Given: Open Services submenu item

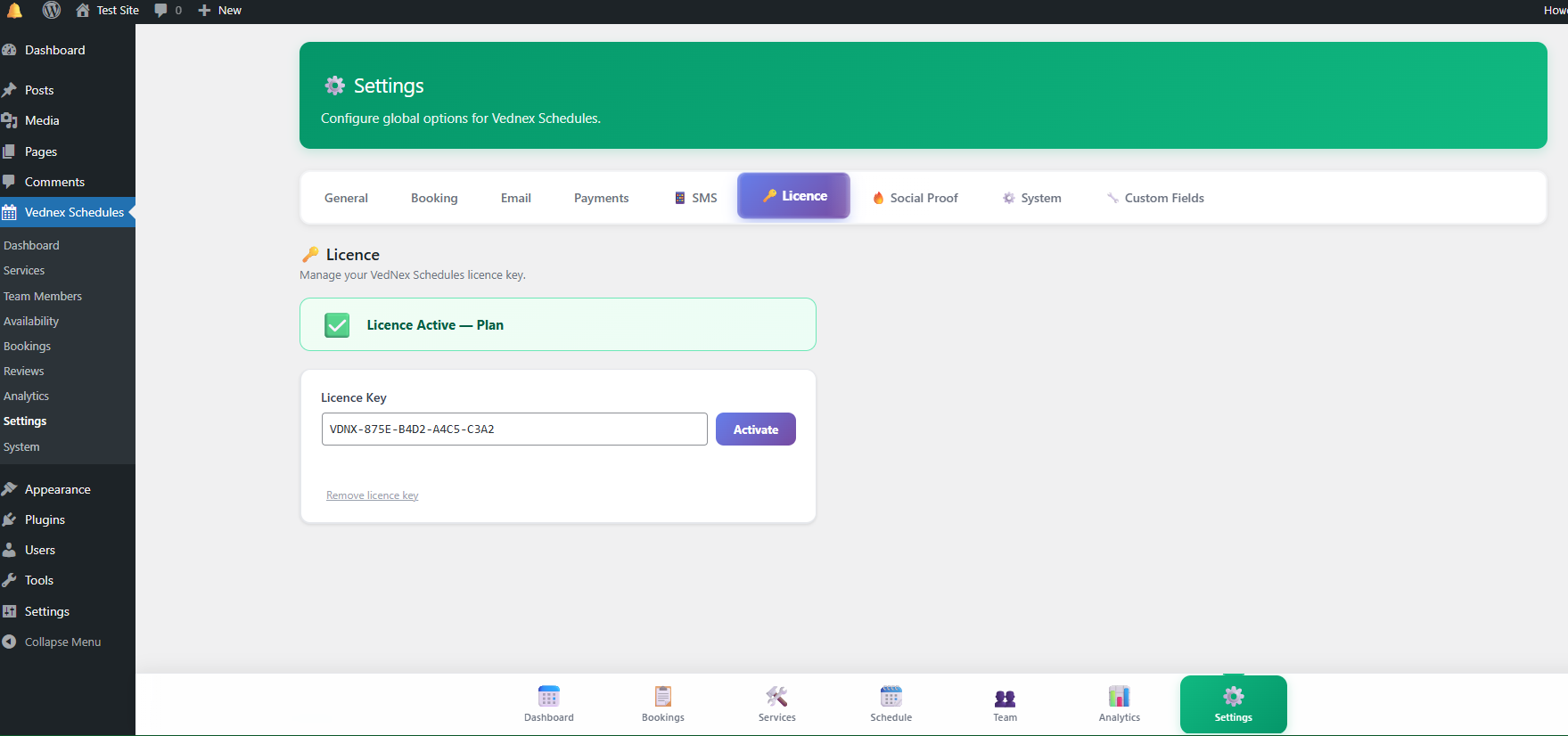Looking at the screenshot, I should 24,270.
